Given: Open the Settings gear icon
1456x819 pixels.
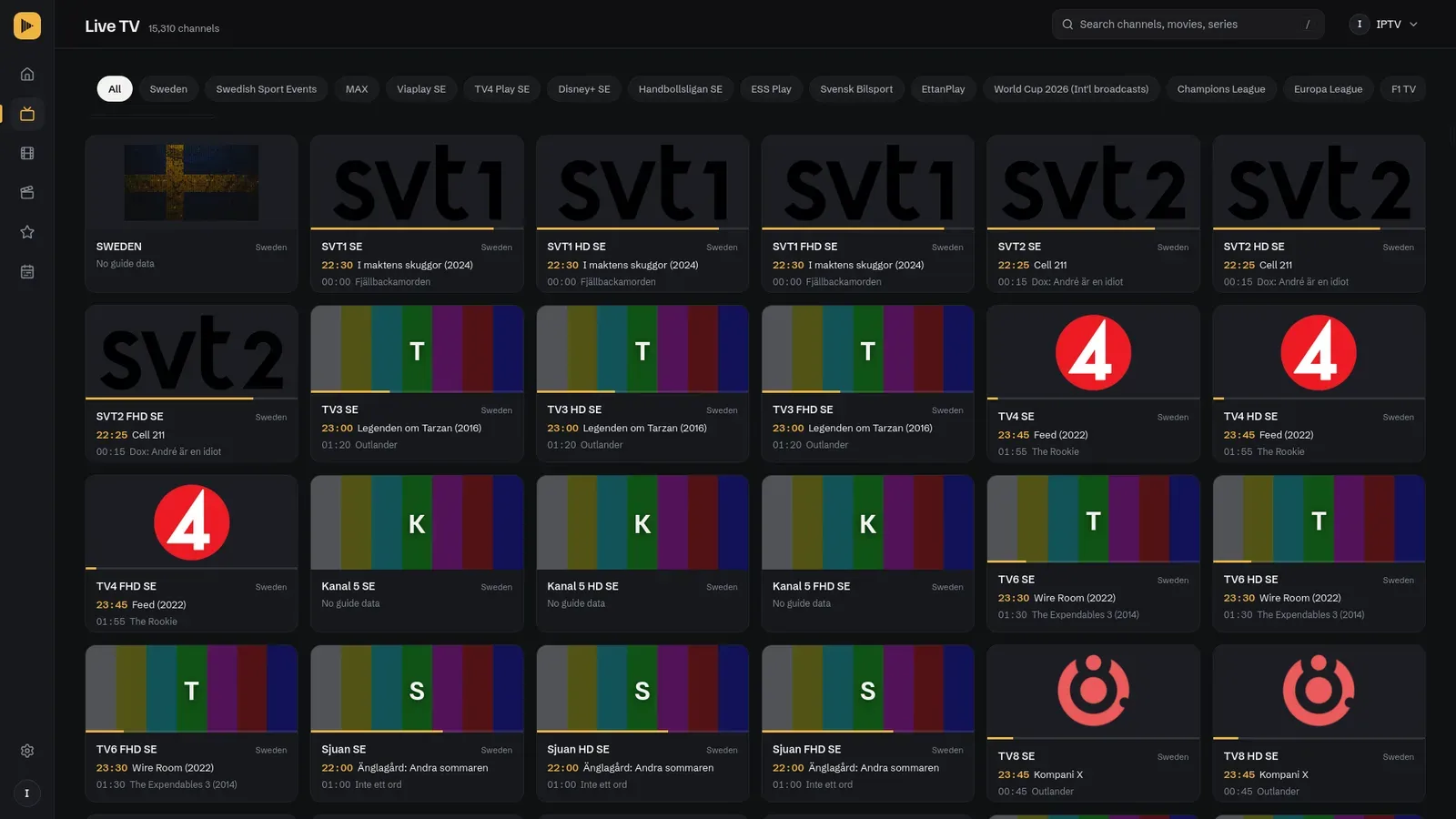Looking at the screenshot, I should point(27,751).
